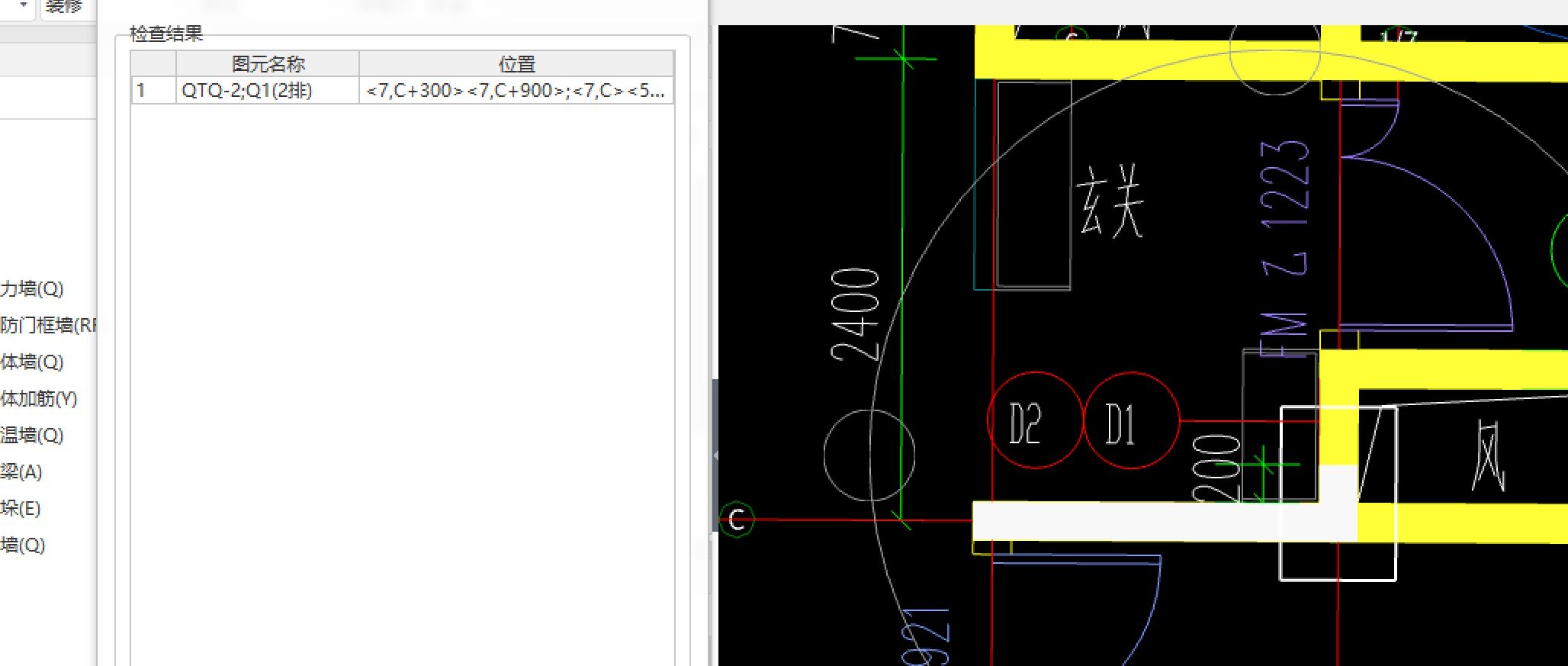Viewport: 1568px width, 666px height.
Task: Click the panel splitter collapse handle
Action: pos(715,455)
